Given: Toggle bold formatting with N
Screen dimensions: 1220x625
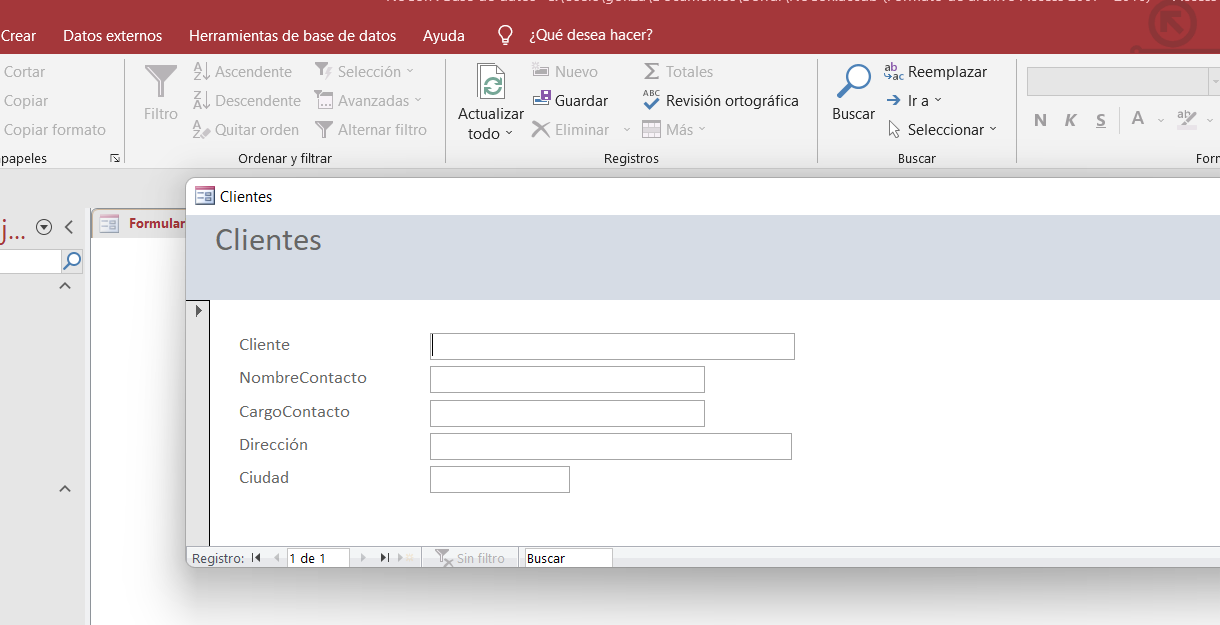Looking at the screenshot, I should point(1040,119).
